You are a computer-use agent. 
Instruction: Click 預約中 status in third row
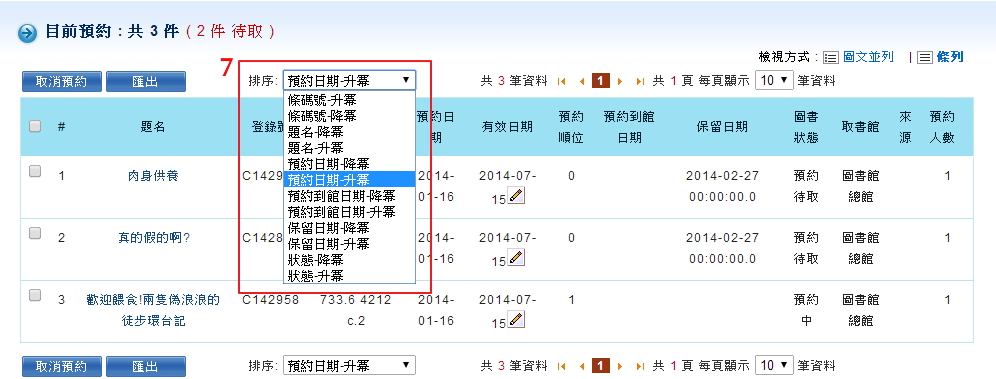click(806, 310)
